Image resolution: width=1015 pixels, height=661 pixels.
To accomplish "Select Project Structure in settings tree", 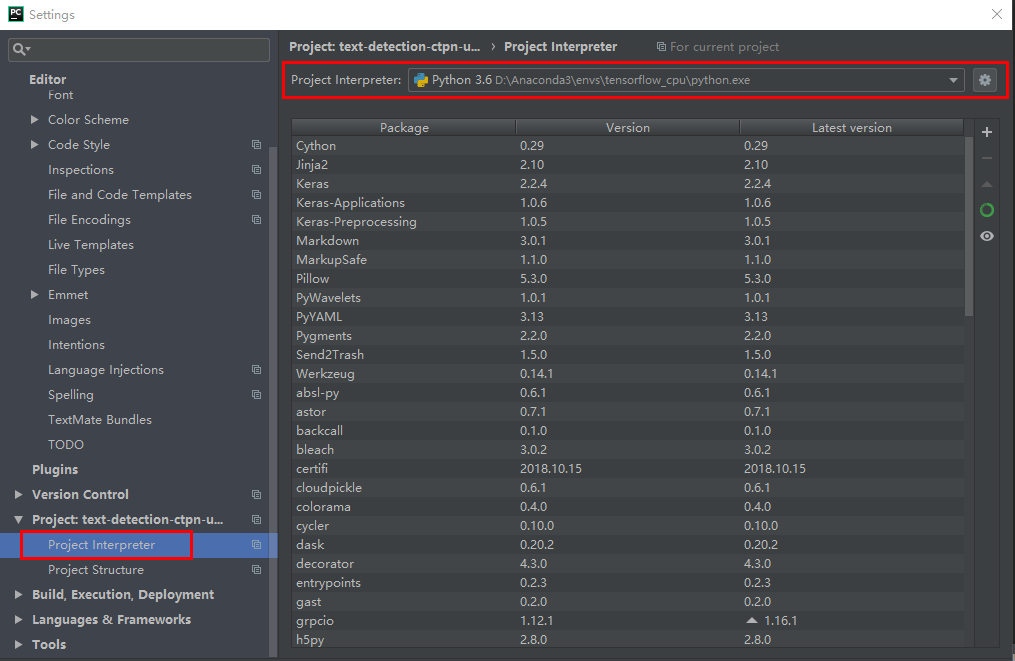I will coord(96,570).
